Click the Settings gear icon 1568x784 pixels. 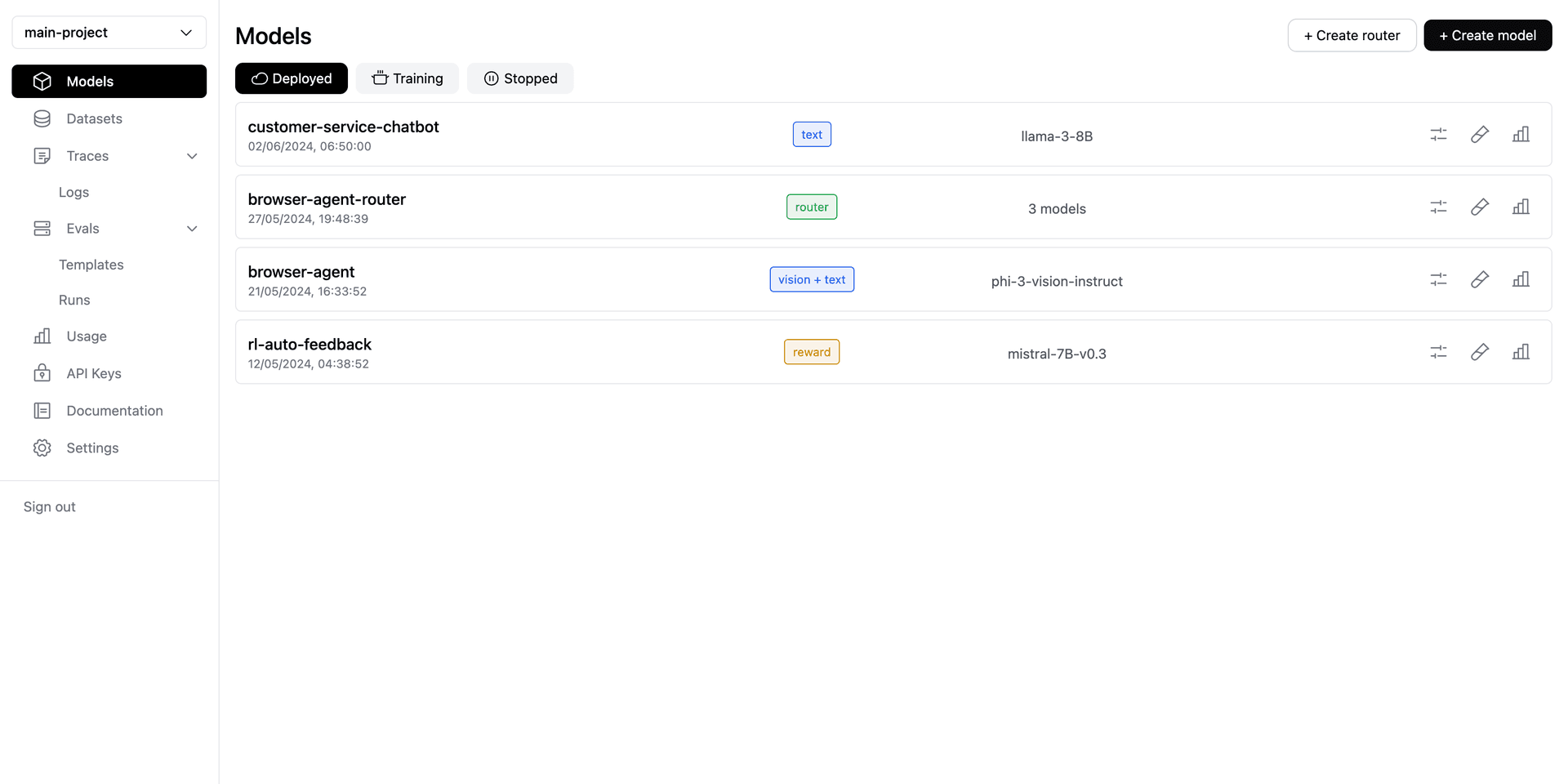click(x=42, y=448)
